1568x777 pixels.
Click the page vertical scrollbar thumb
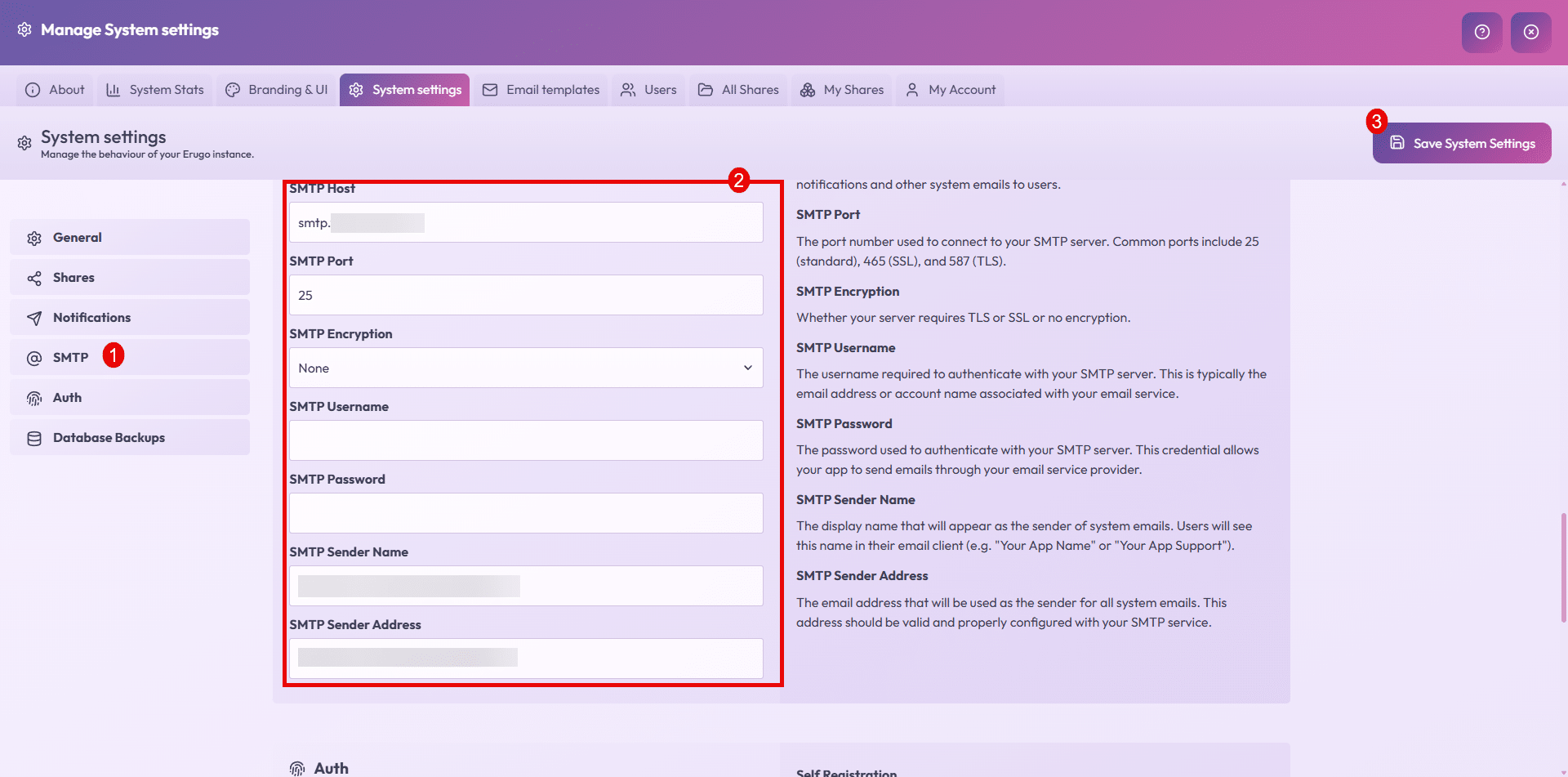tap(1563, 568)
